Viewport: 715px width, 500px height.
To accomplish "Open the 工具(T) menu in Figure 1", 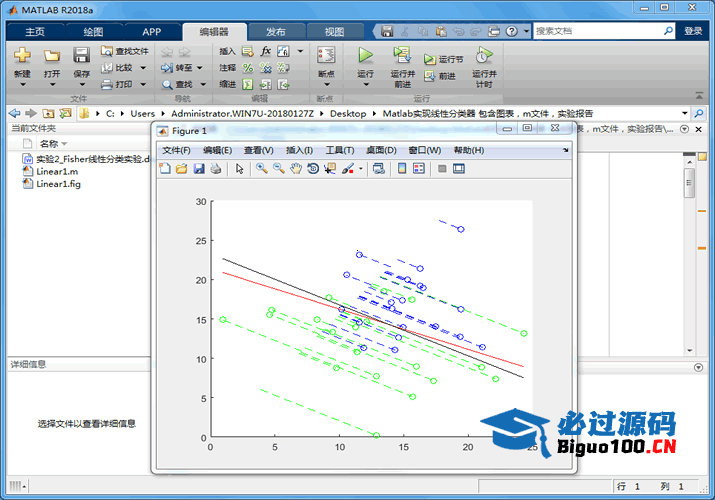I will (340, 150).
